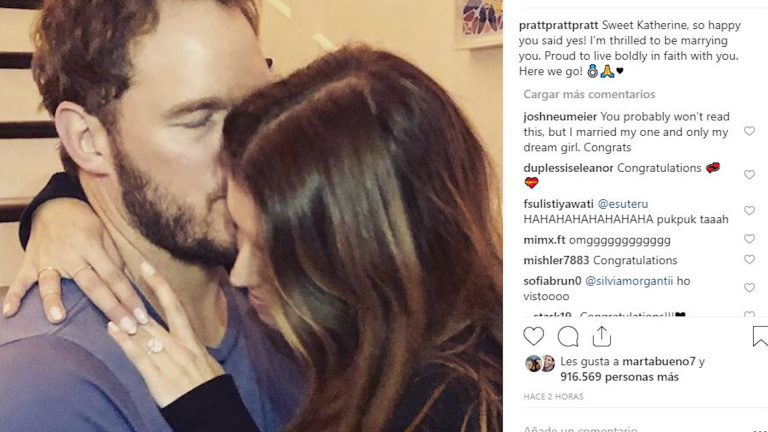Save the post with the bookmark icon
This screenshot has height=432, width=768.
tap(760, 336)
